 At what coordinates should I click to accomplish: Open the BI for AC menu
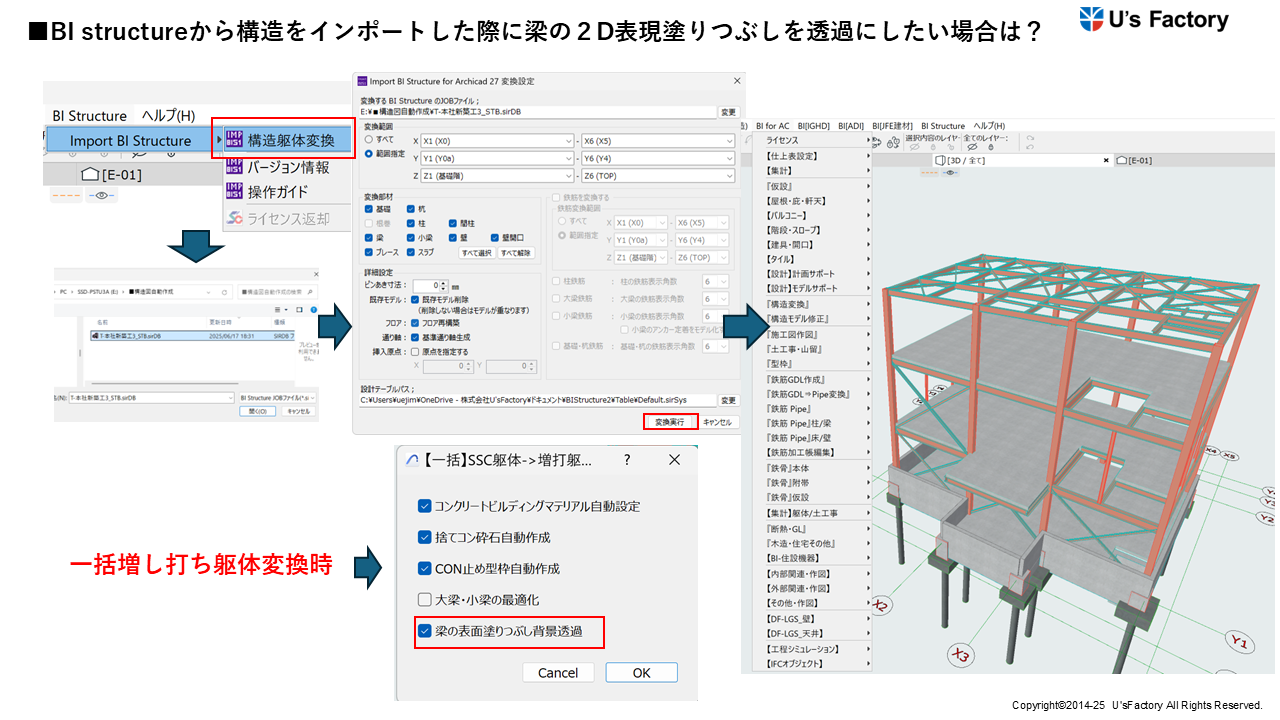(x=772, y=126)
